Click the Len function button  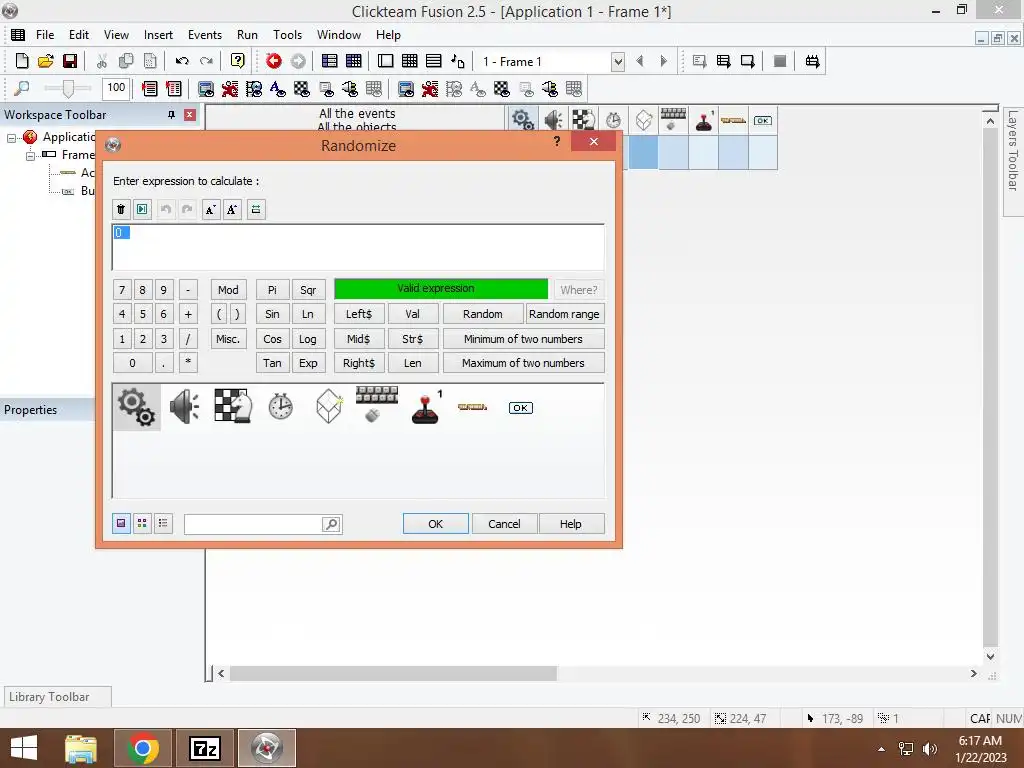[x=413, y=363]
